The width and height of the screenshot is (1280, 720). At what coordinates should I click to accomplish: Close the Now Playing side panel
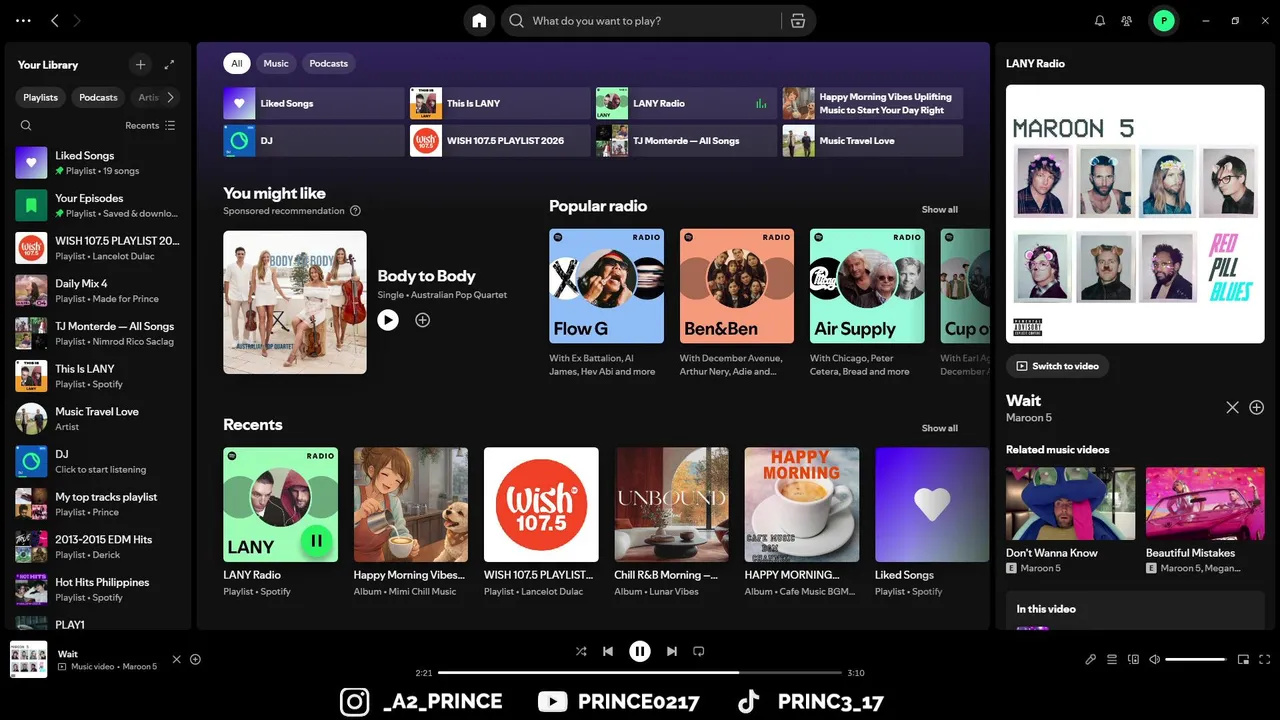tap(1232, 407)
